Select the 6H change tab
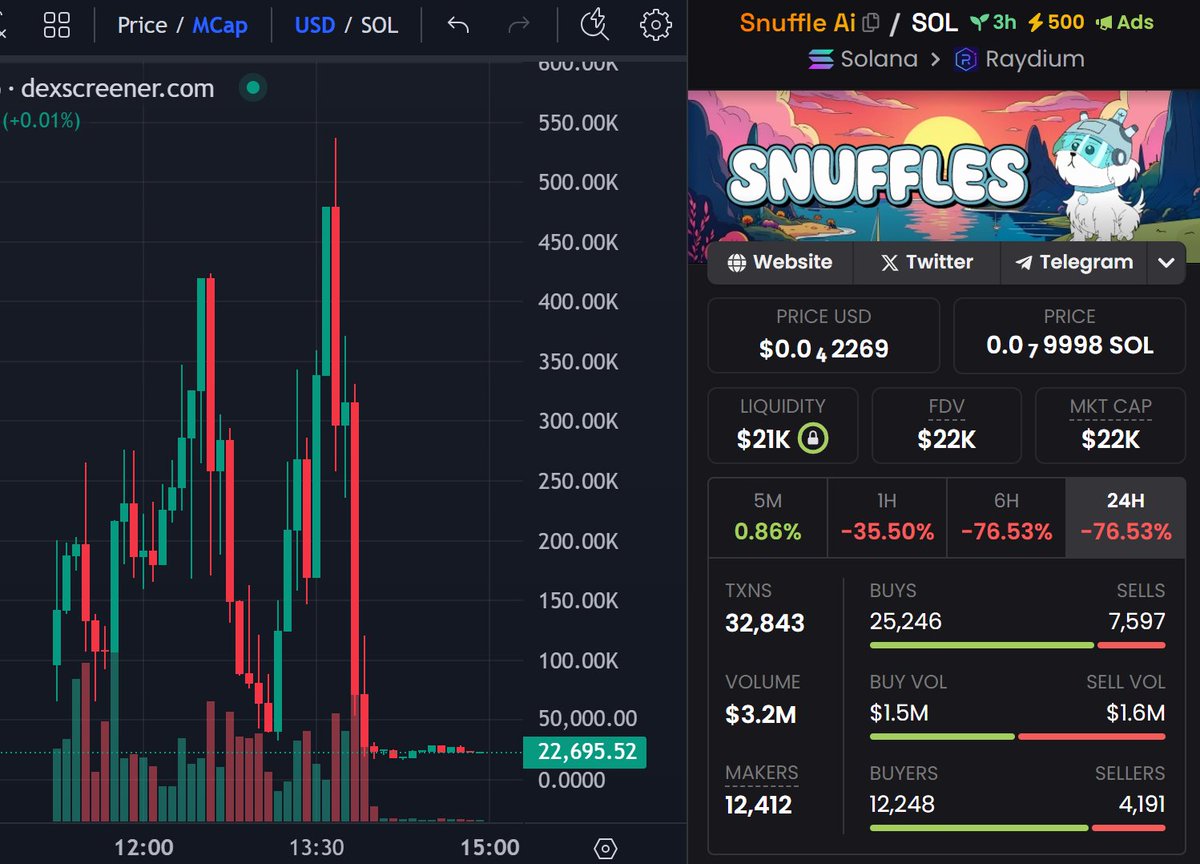1200x864 pixels. pyautogui.click(x=1006, y=518)
